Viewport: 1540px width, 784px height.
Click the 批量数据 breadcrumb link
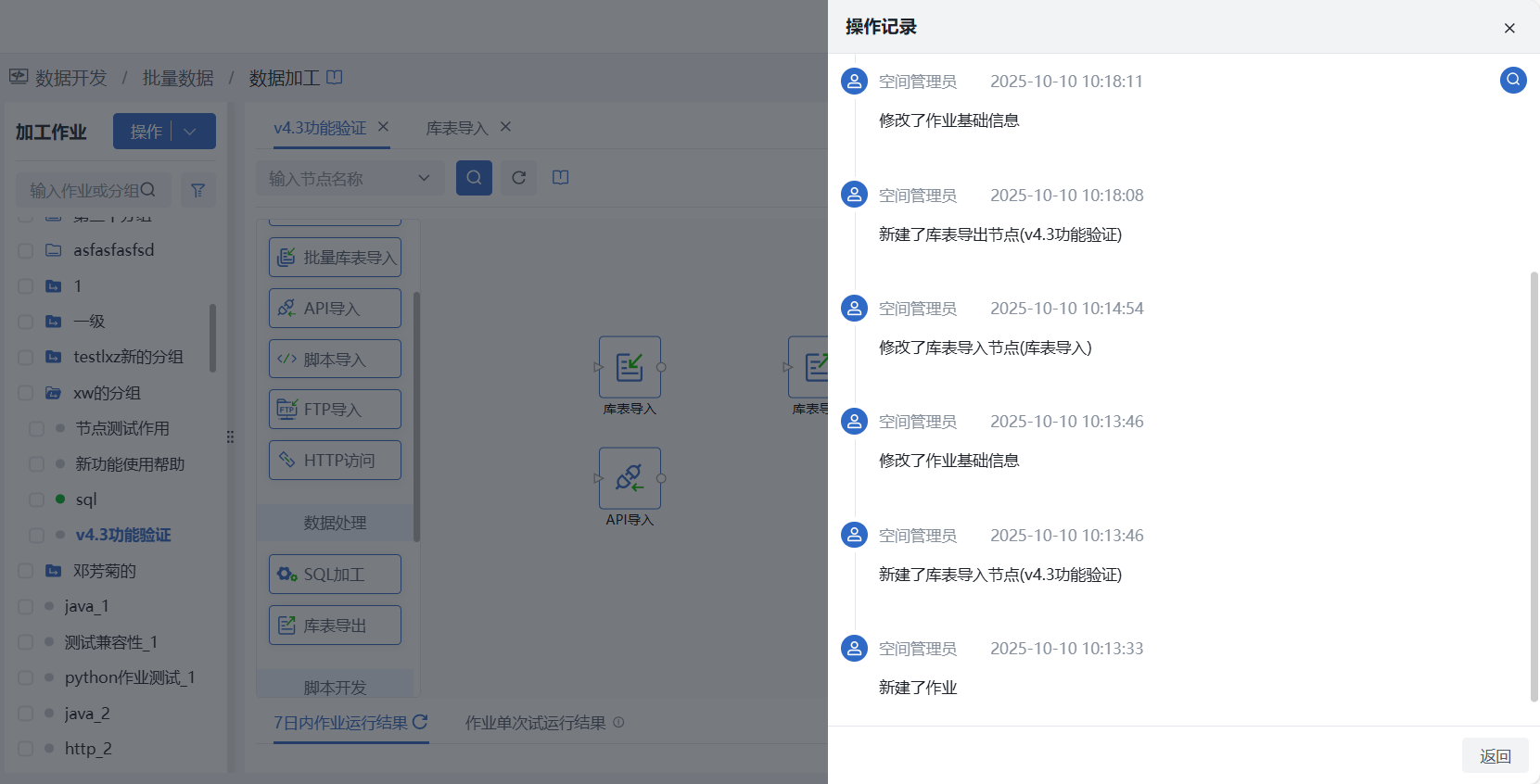(178, 78)
